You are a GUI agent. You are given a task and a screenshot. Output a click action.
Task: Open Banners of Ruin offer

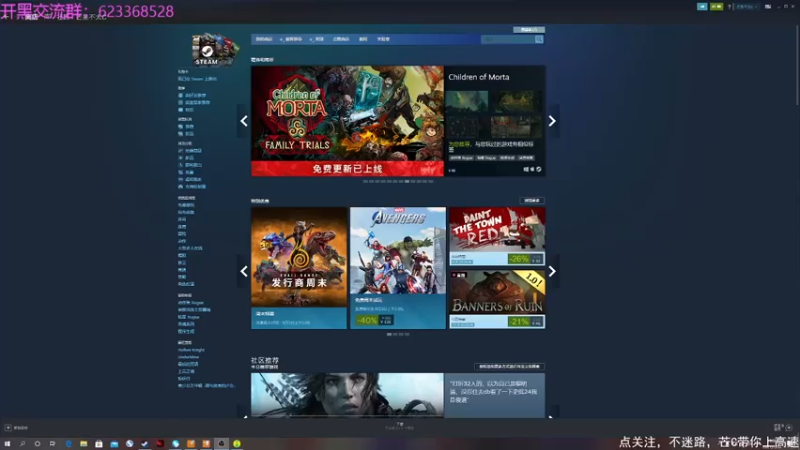click(497, 299)
